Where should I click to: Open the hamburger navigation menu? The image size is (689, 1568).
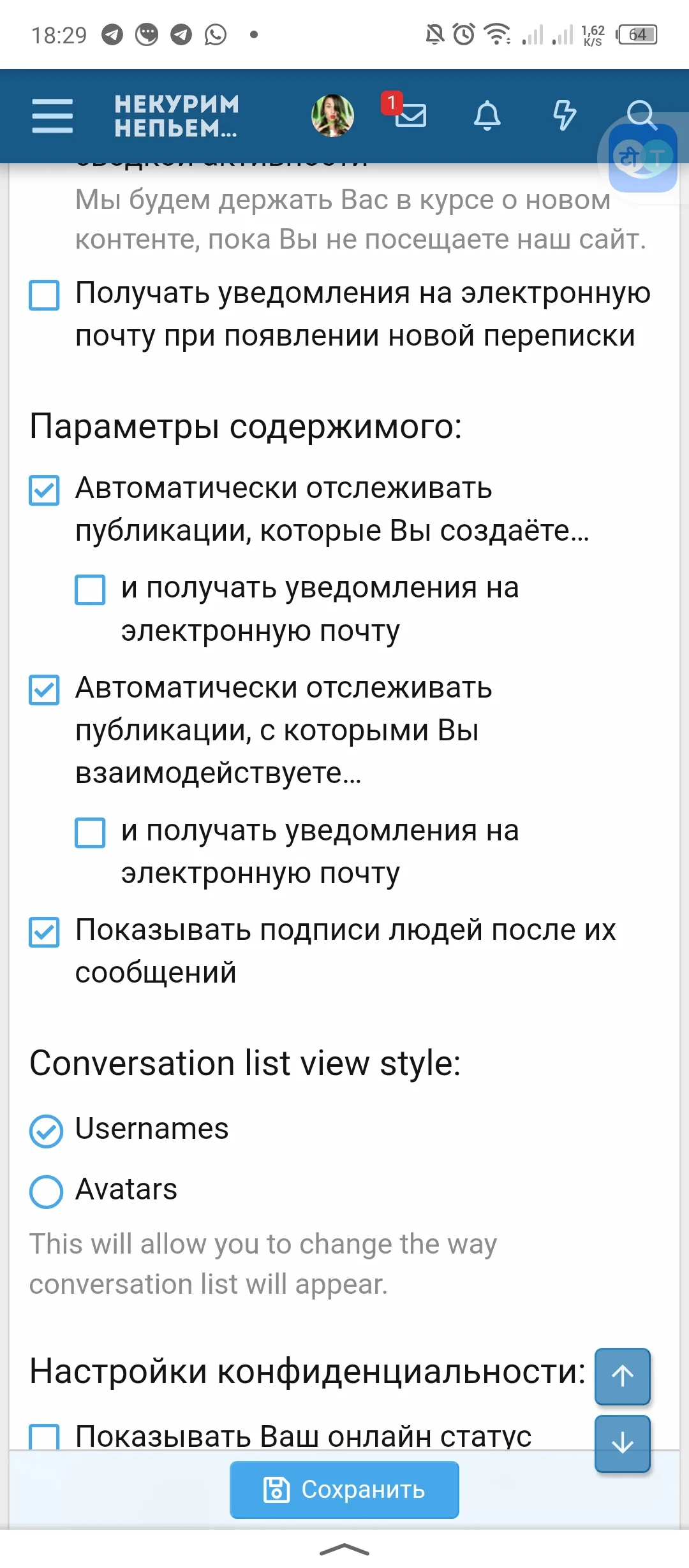click(x=52, y=115)
